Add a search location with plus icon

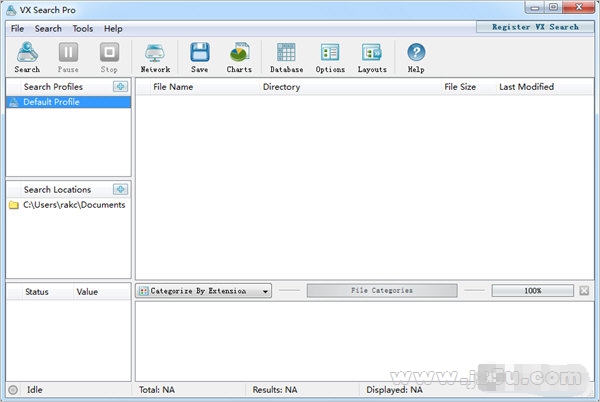tap(121, 189)
